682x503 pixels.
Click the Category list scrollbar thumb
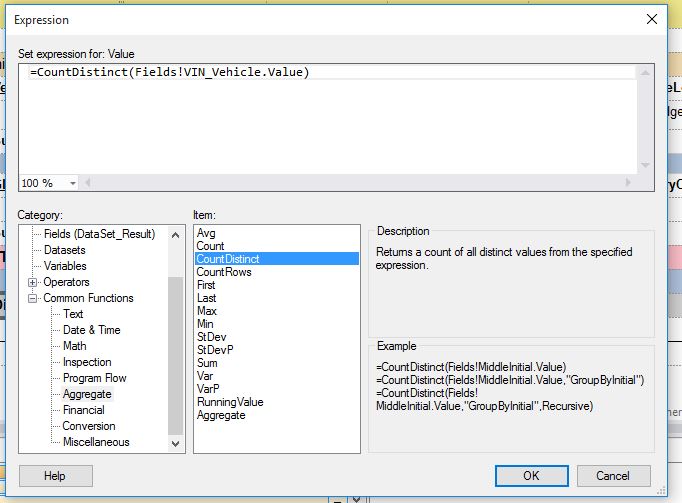(x=176, y=356)
